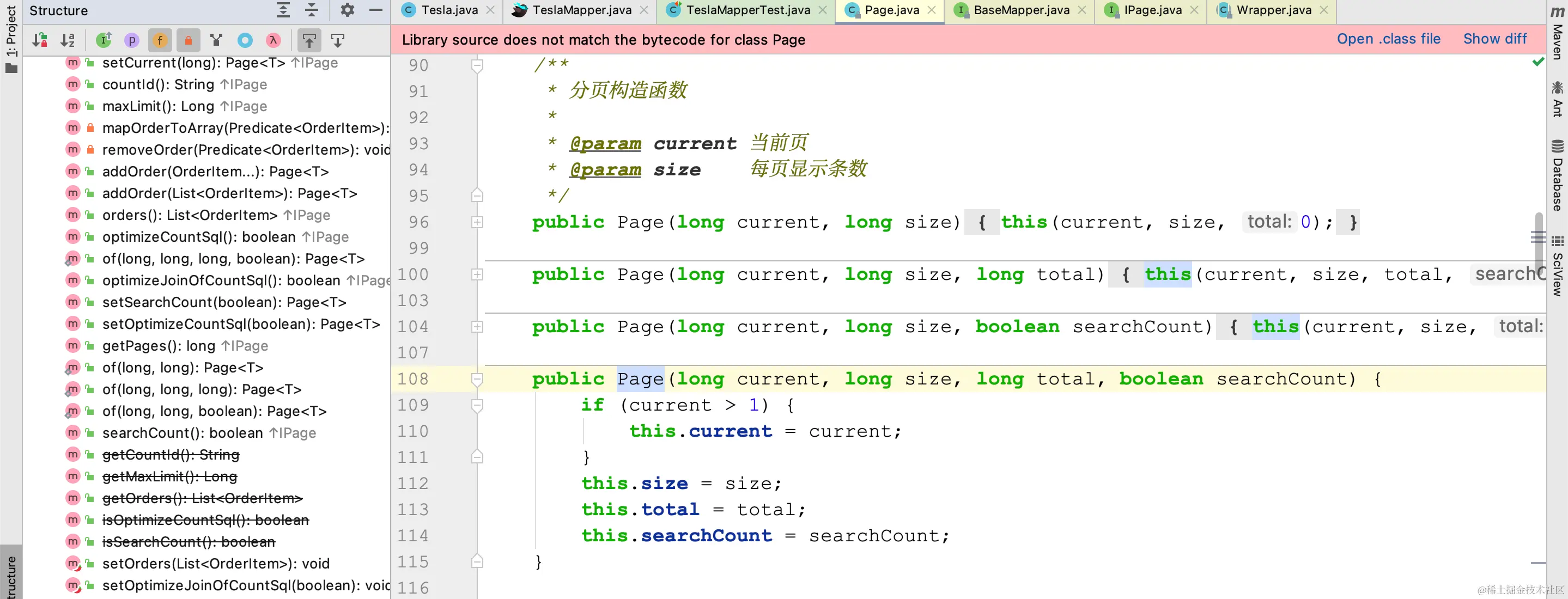Viewport: 1568px width, 599px height.
Task: Click Sort by Visibility icon
Action: (x=40, y=41)
